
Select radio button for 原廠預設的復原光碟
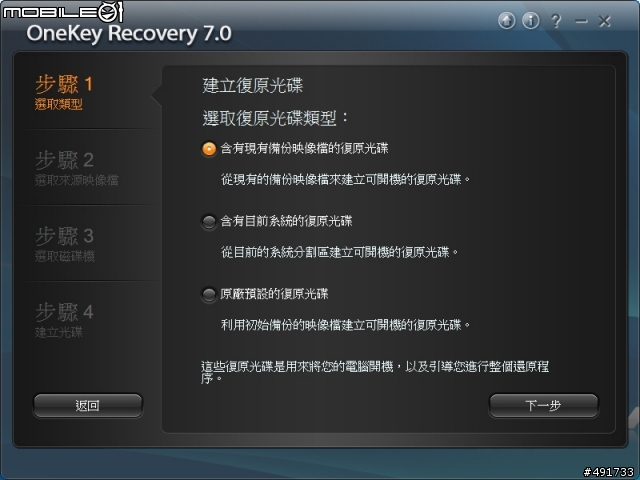[209, 294]
